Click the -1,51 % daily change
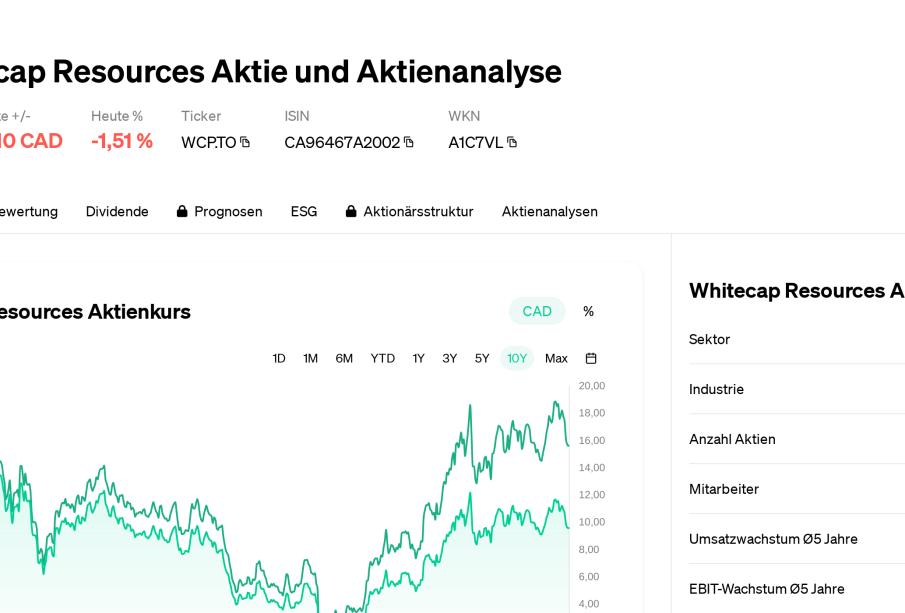The width and height of the screenshot is (905, 613). pyautogui.click(x=122, y=141)
